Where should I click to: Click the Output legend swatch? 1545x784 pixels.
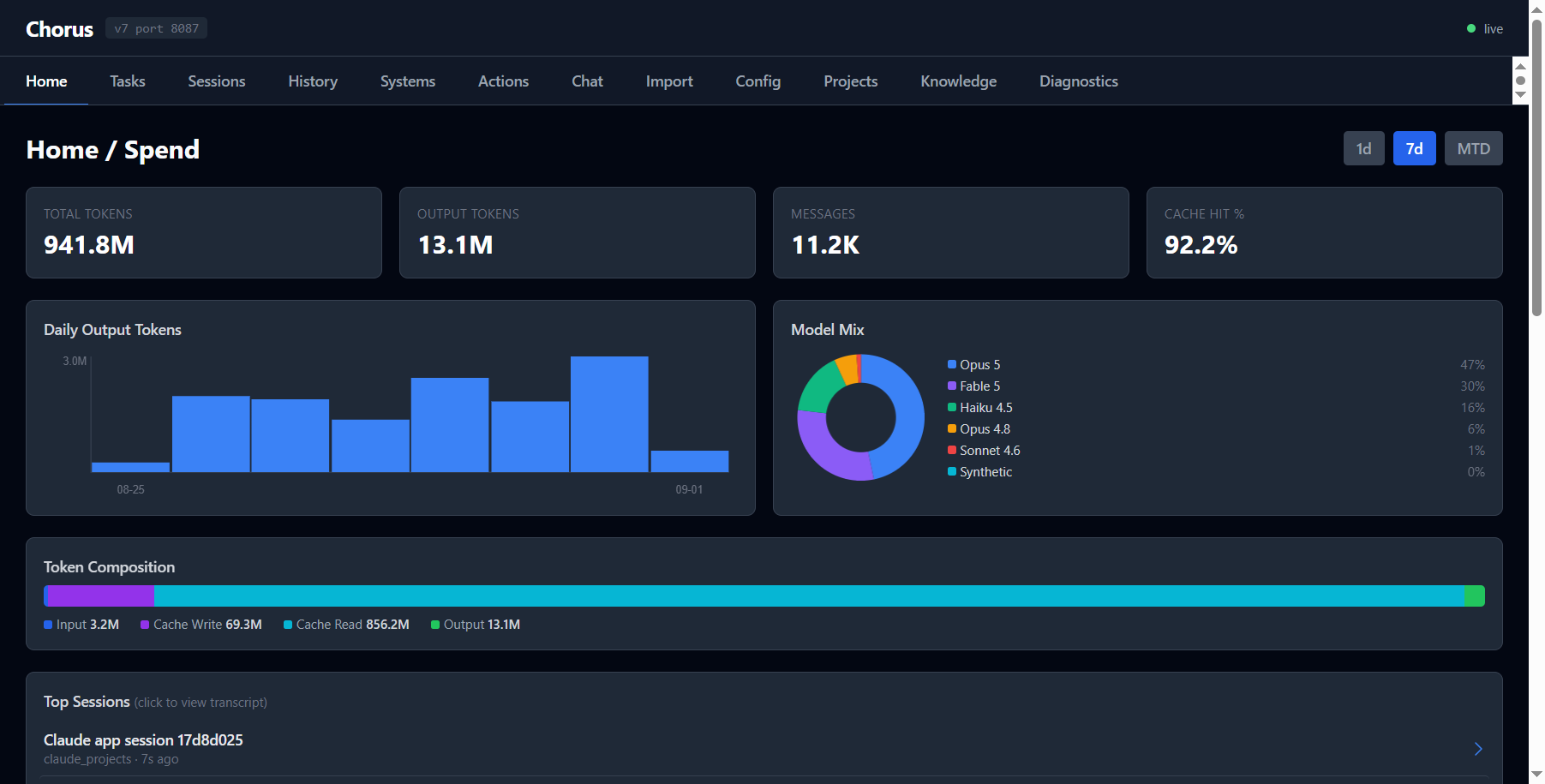[x=435, y=625]
